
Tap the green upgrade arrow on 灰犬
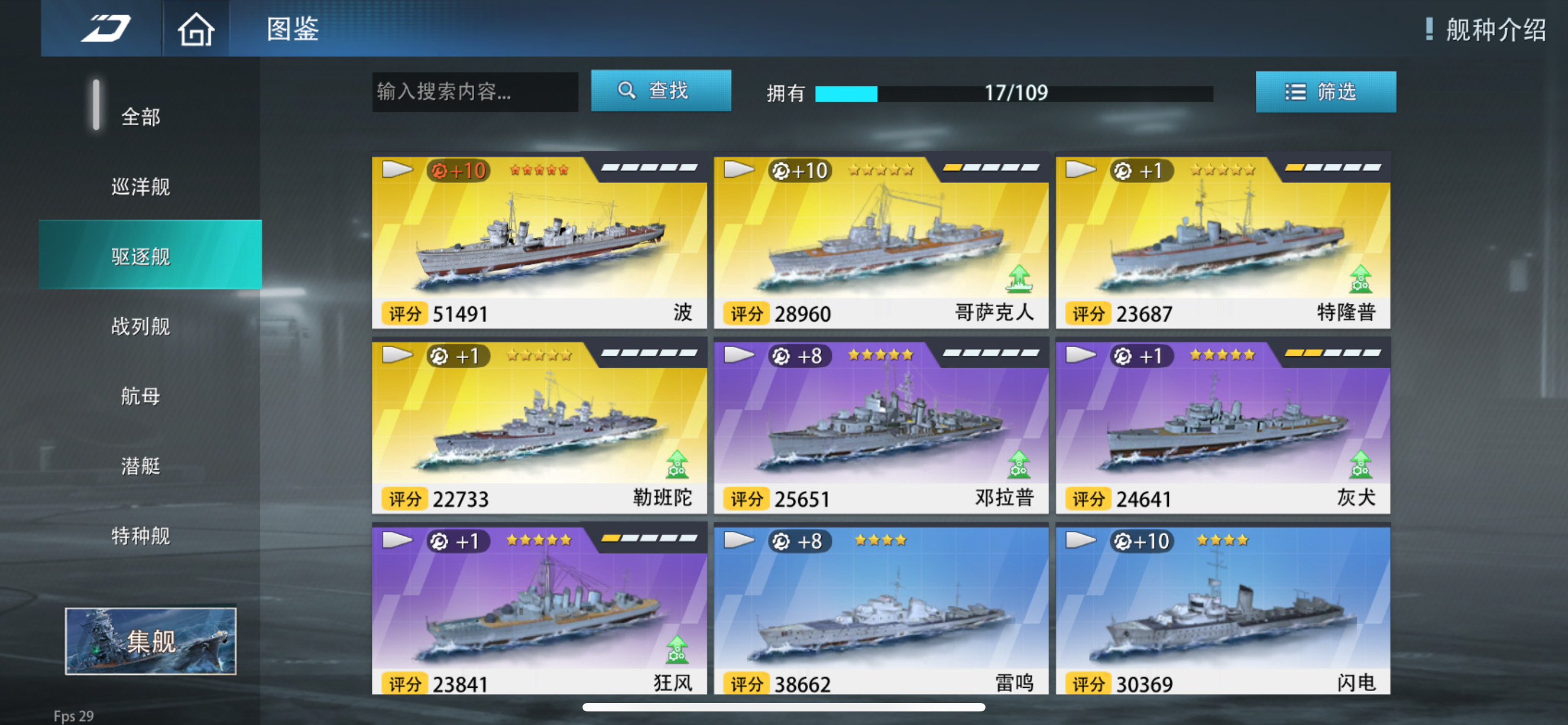point(1360,464)
